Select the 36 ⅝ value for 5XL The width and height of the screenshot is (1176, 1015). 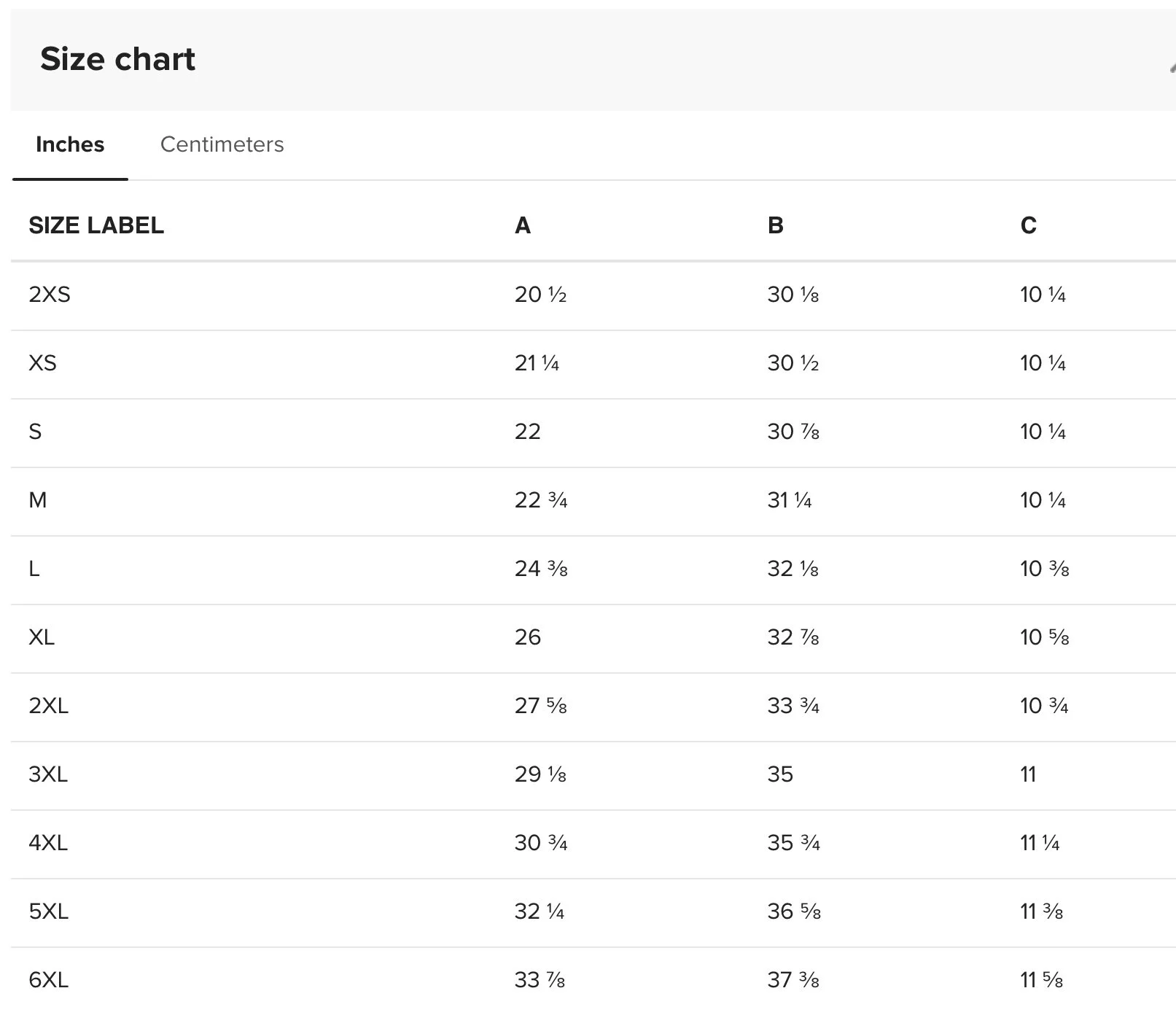(x=794, y=911)
